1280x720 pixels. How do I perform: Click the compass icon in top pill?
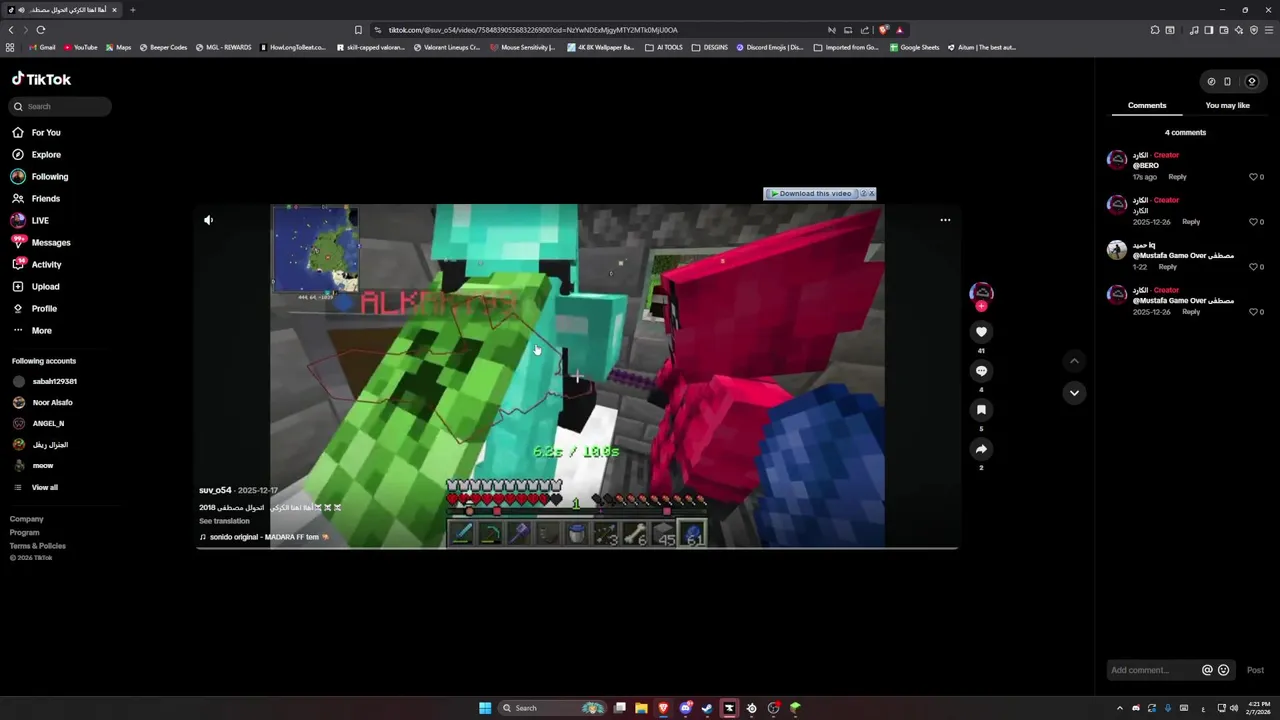[1211, 82]
